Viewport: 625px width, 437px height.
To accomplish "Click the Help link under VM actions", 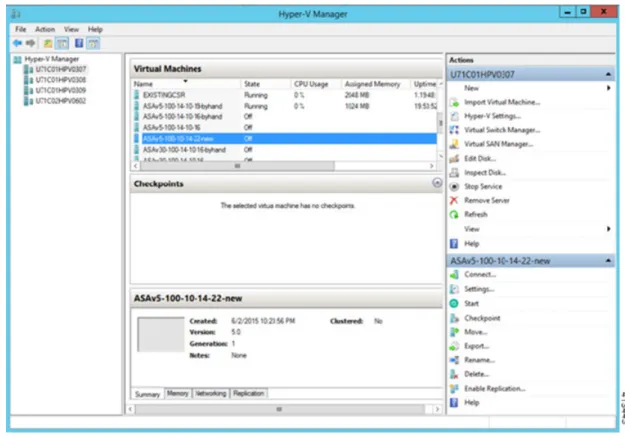I will point(472,403).
